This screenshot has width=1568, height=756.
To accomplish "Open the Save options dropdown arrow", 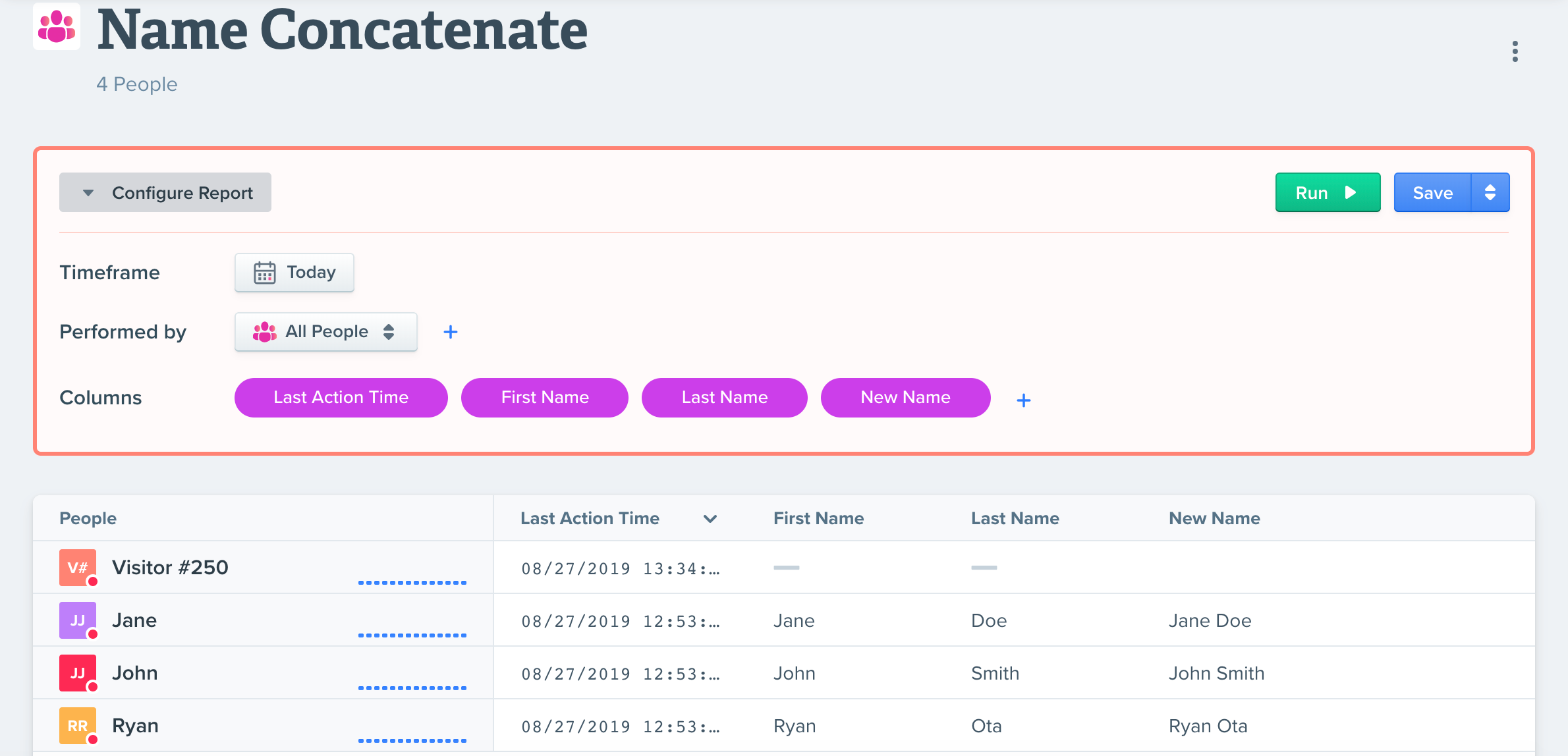I will click(x=1490, y=192).
